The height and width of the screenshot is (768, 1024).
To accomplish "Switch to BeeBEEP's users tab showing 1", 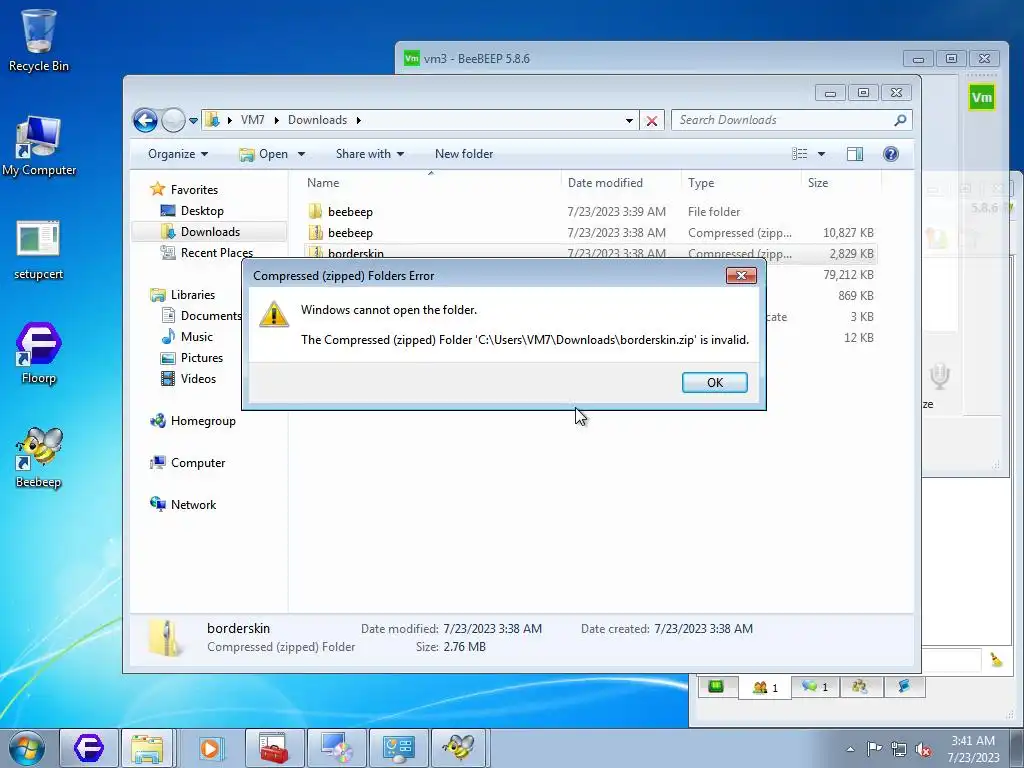I will point(765,687).
